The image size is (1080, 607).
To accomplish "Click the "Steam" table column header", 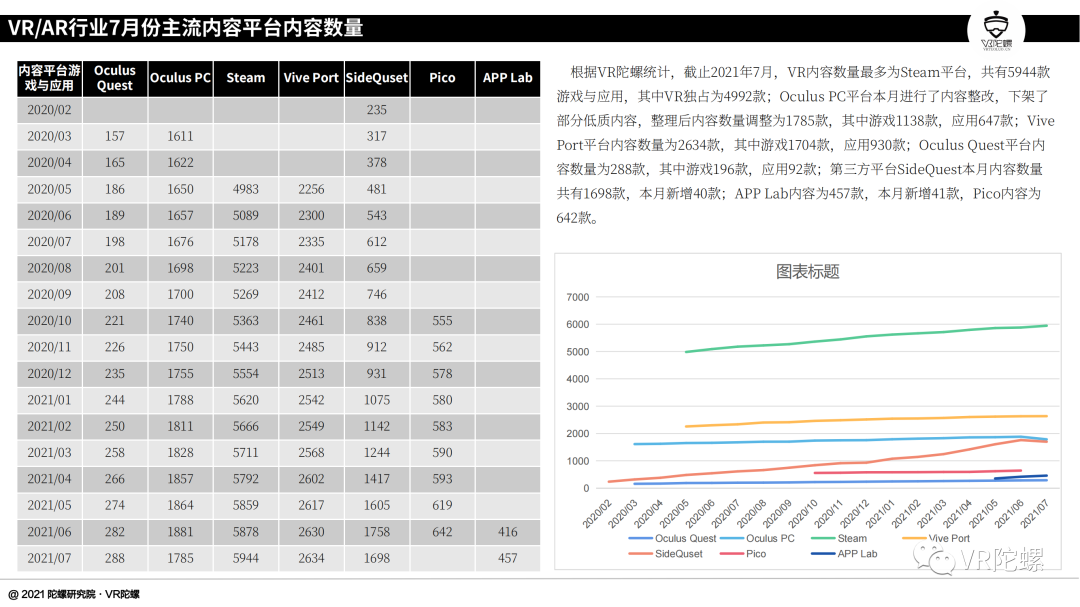I will point(246,78).
